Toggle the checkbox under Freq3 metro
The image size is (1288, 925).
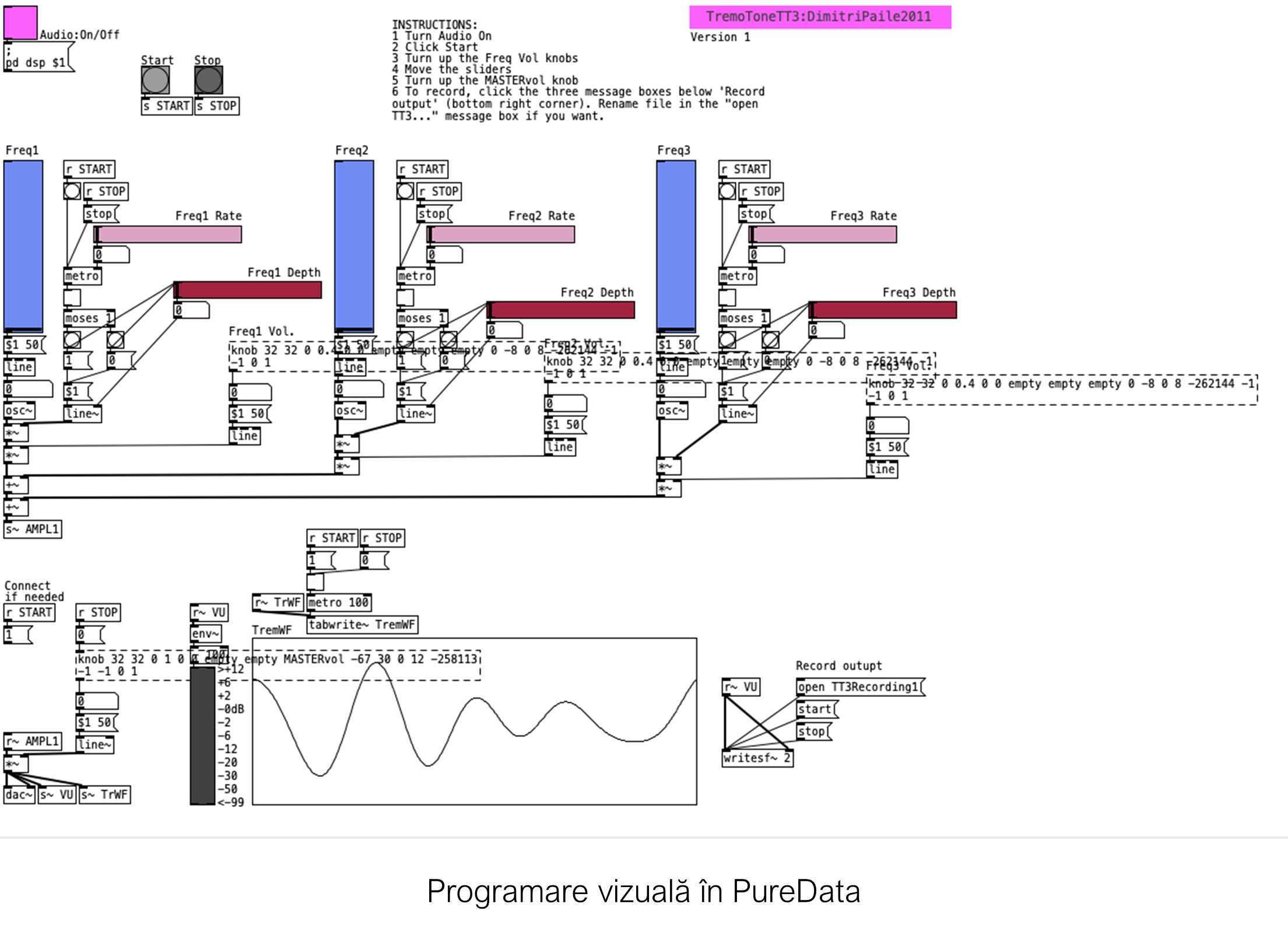(x=727, y=297)
